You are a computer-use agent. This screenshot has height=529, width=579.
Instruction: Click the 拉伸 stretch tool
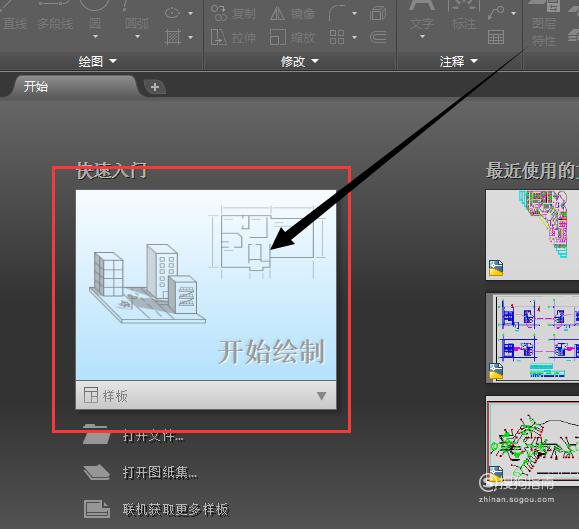[233, 37]
